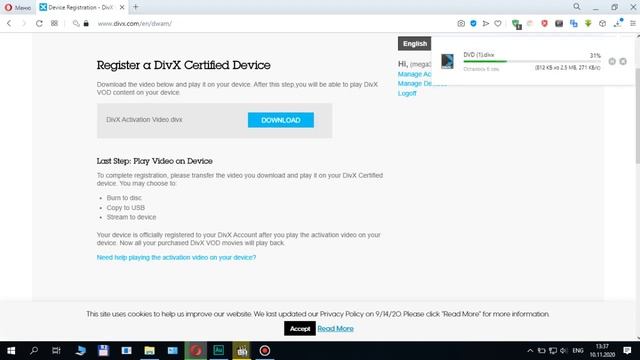Image resolution: width=640 pixels, height=360 pixels.
Task: Add page to bookmarks heart icon
Action: pyautogui.click(x=498, y=24)
